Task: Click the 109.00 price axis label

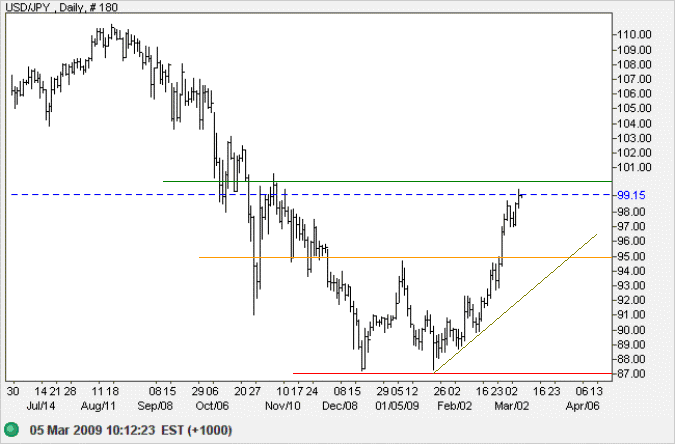Action: [x=634, y=50]
